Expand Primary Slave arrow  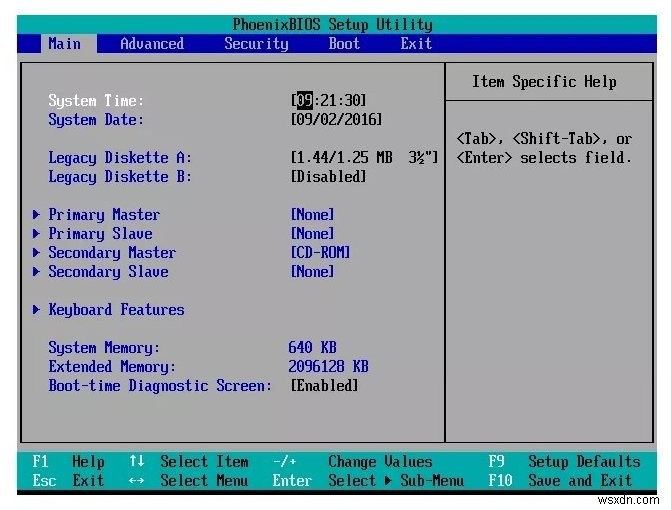pos(36,233)
